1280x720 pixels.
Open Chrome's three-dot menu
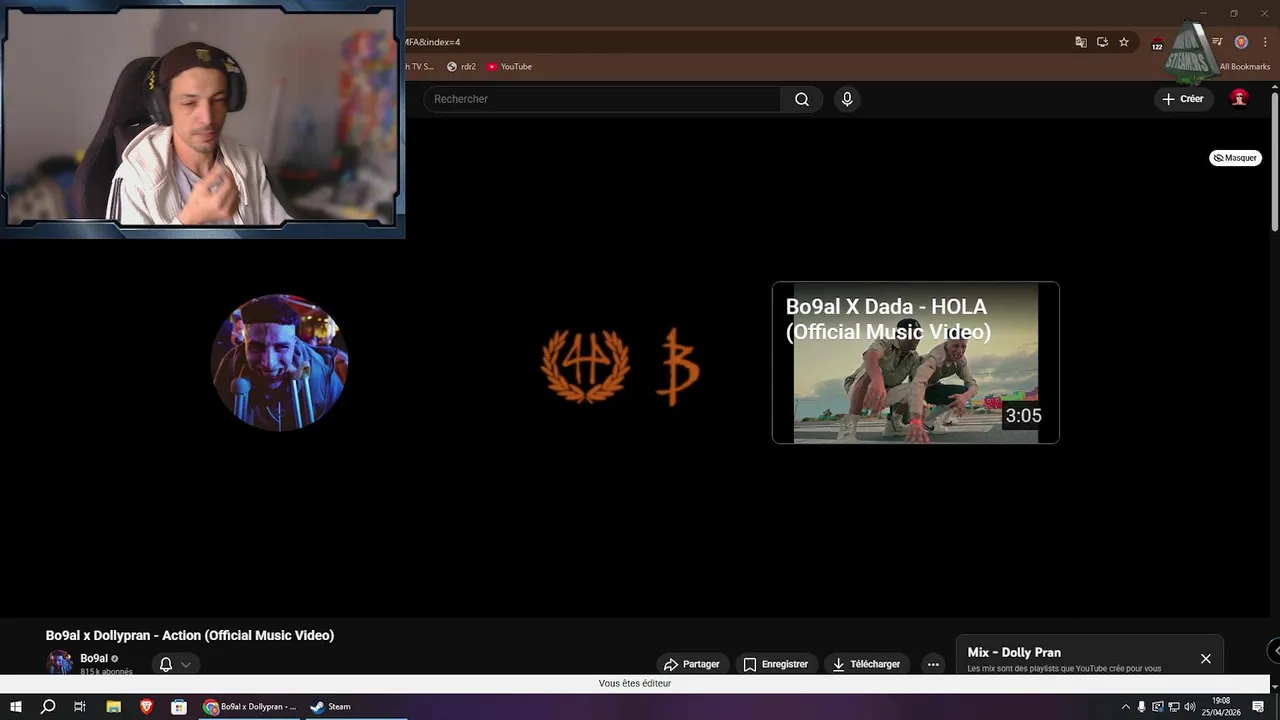[1265, 42]
